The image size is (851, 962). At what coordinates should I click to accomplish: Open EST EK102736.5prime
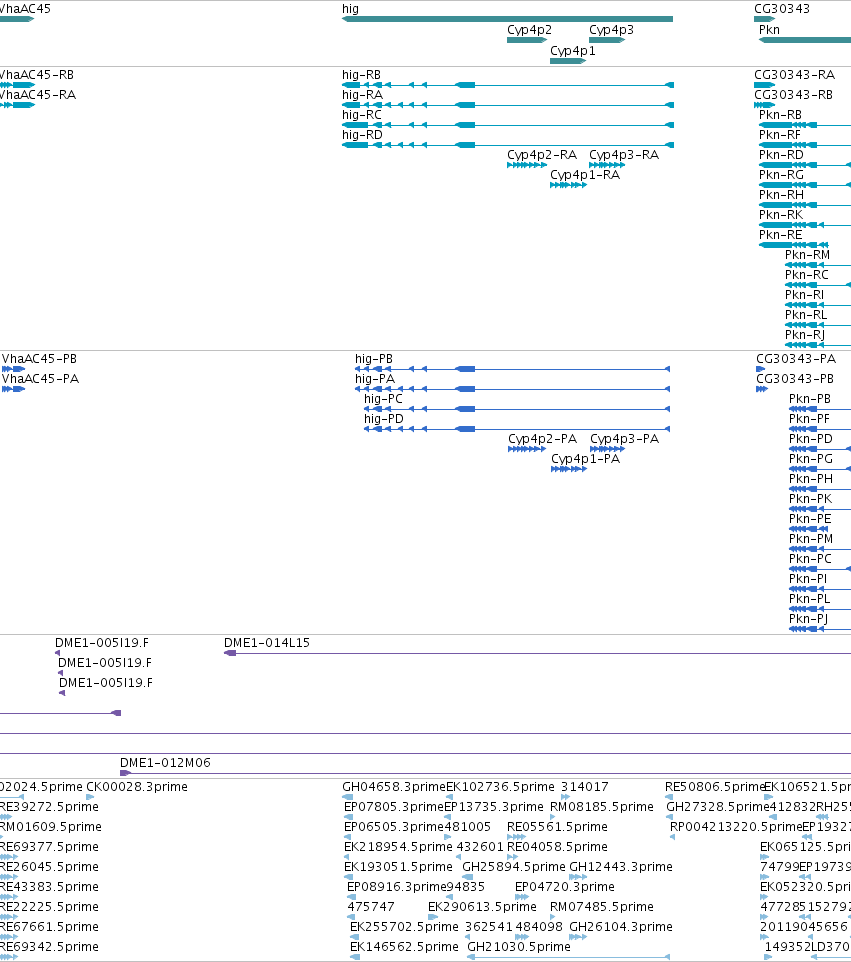[449, 797]
